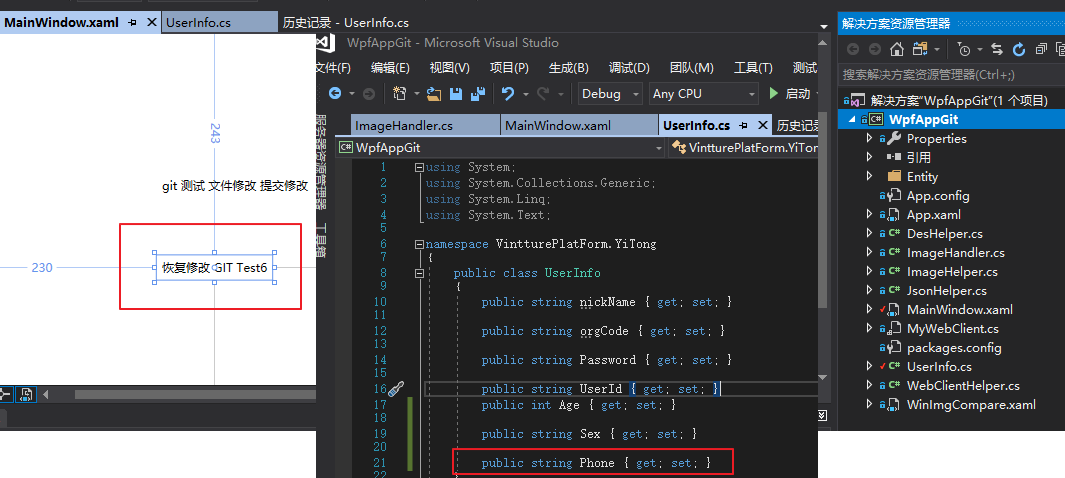Screen dimensions: 1065x478
Task: Click the Home icon in Solution Explorer
Action: coord(897,49)
